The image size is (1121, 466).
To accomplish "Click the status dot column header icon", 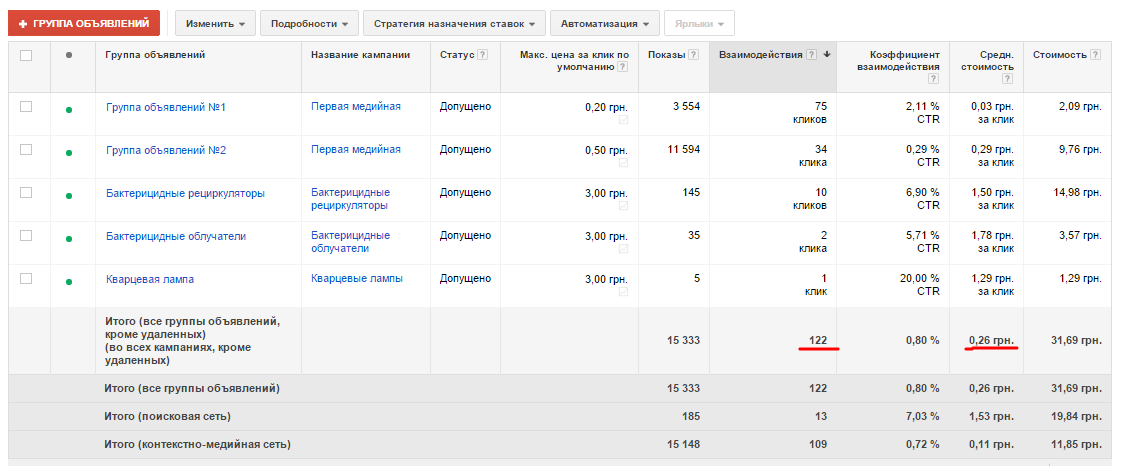I will coord(69,55).
